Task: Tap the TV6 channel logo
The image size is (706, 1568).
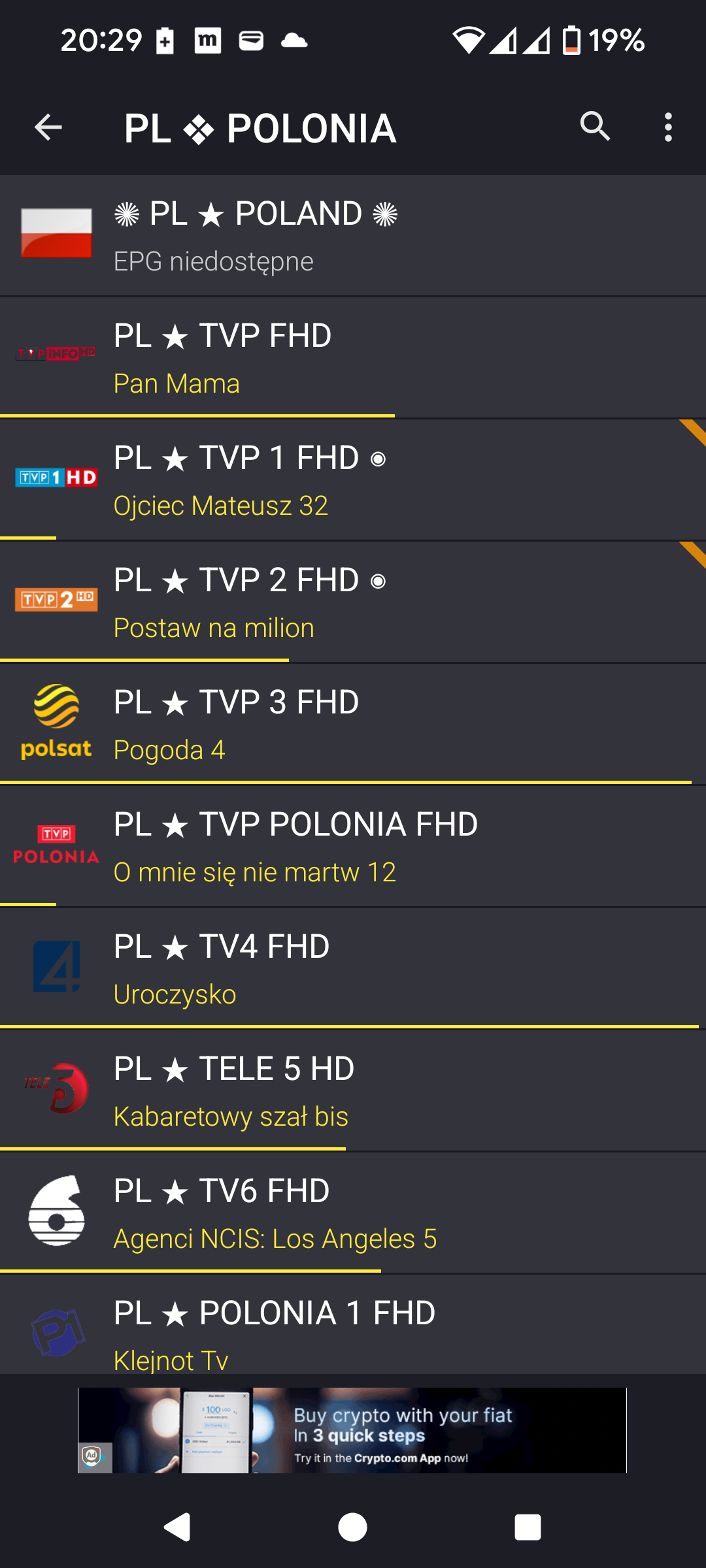Action: coord(56,1211)
